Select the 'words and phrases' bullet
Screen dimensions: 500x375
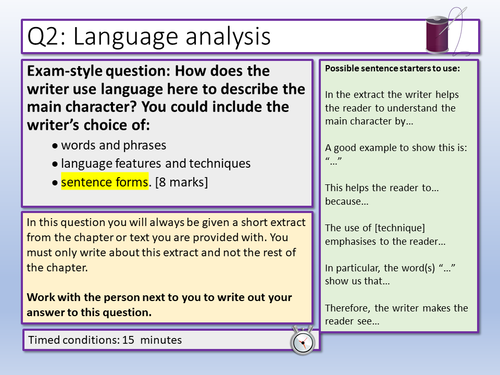113,145
